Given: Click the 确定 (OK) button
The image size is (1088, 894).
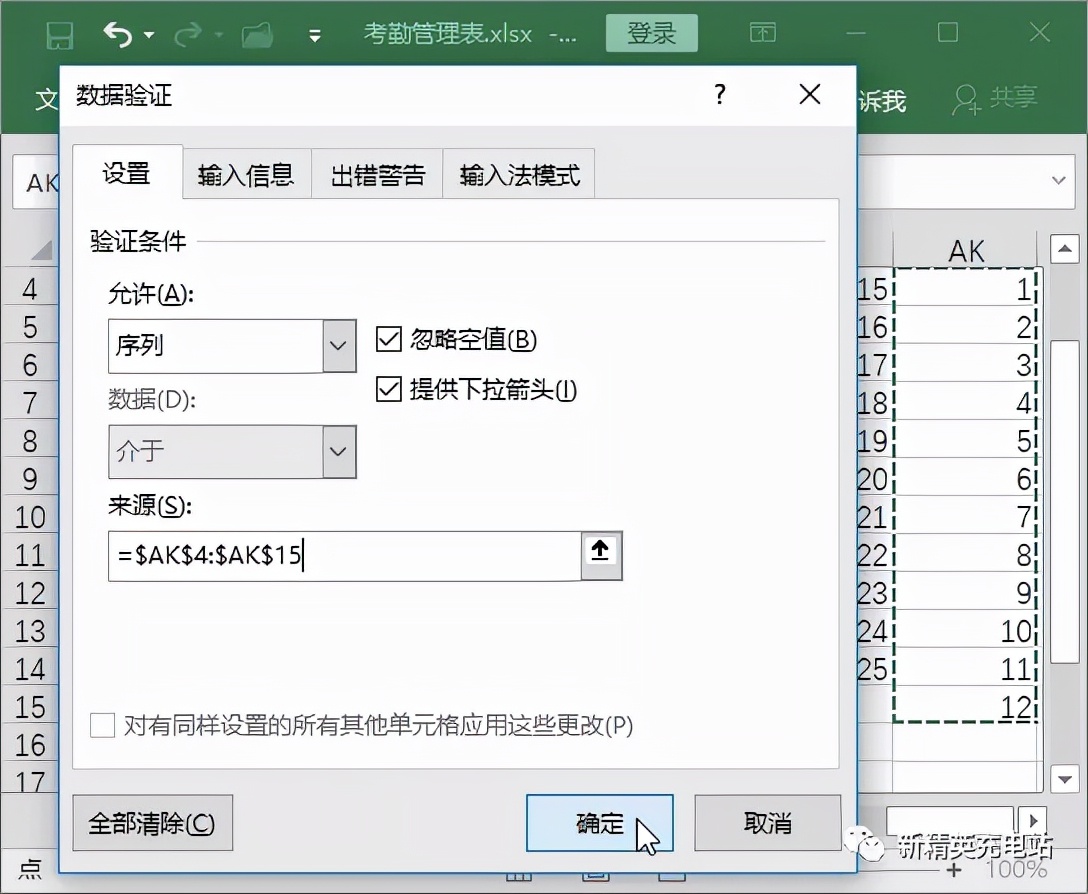Looking at the screenshot, I should 600,823.
